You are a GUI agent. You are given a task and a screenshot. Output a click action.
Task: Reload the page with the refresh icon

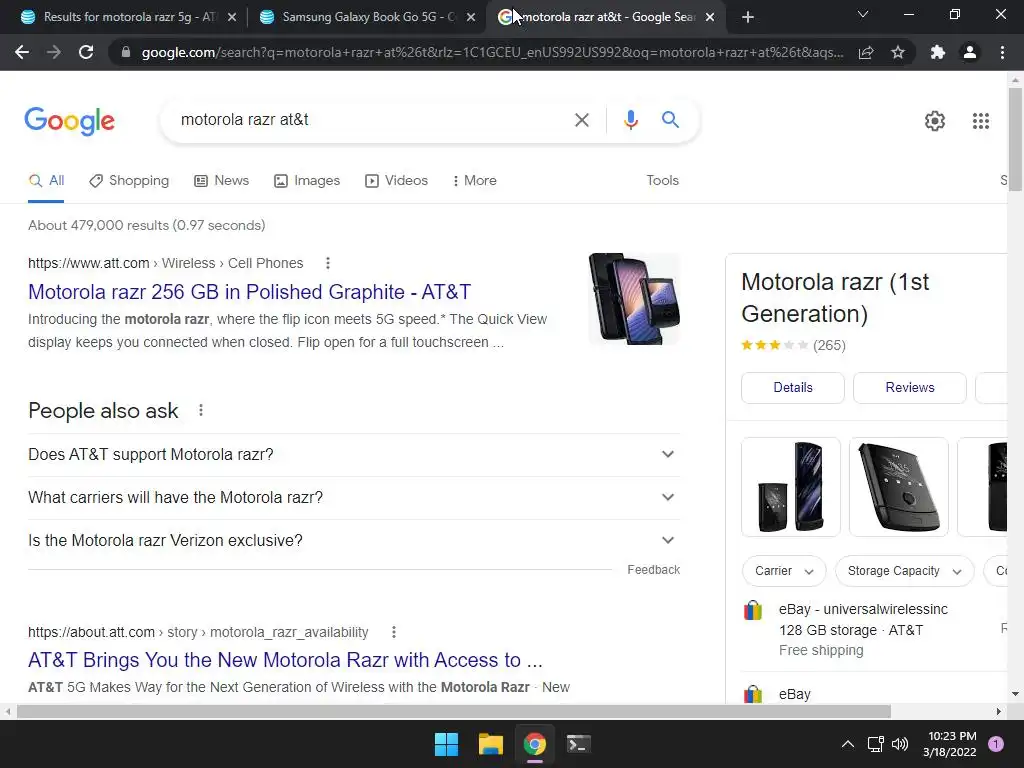86,52
